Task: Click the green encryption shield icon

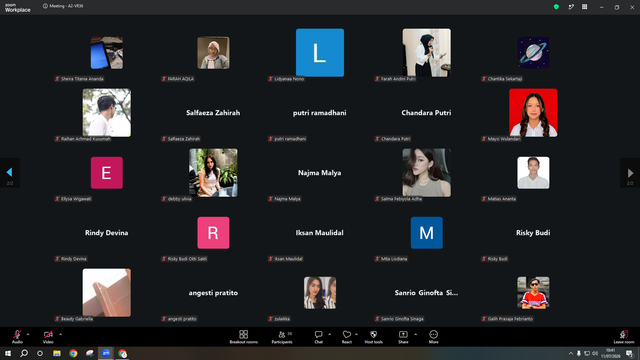Action: pyautogui.click(x=556, y=7)
